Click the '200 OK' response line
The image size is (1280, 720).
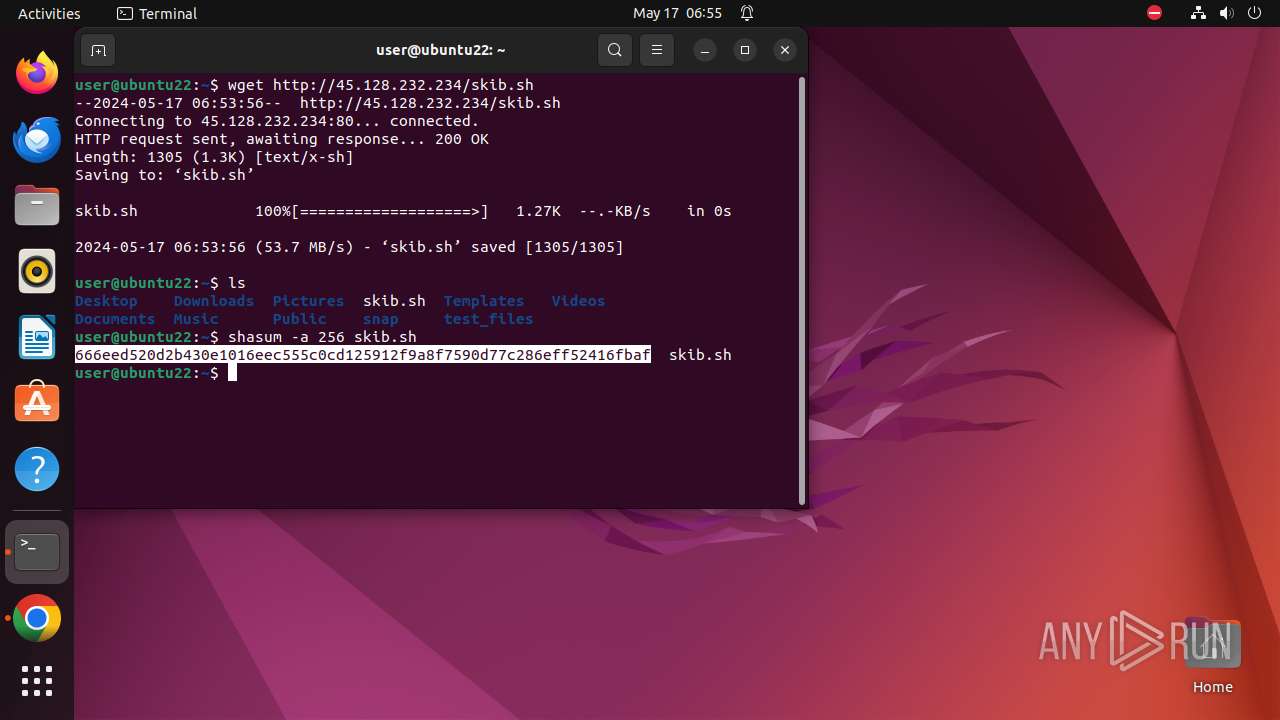click(x=282, y=139)
